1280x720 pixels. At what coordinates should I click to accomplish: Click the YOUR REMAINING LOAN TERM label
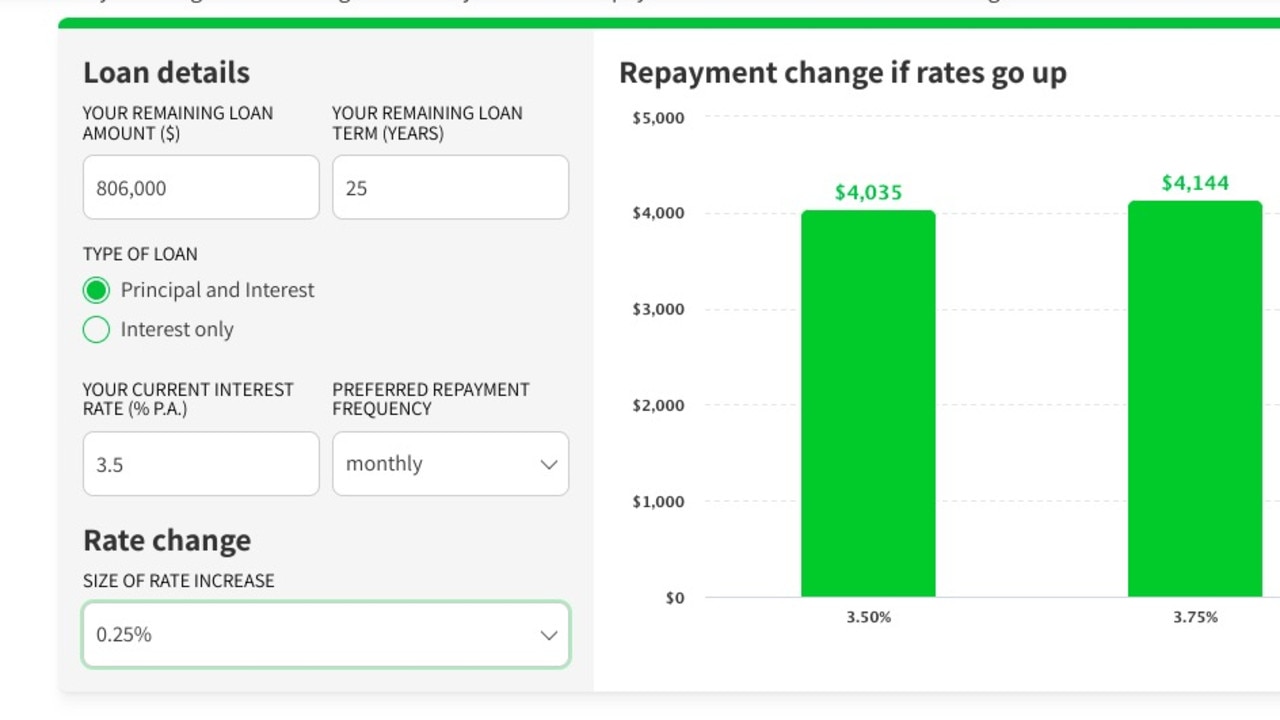point(427,123)
